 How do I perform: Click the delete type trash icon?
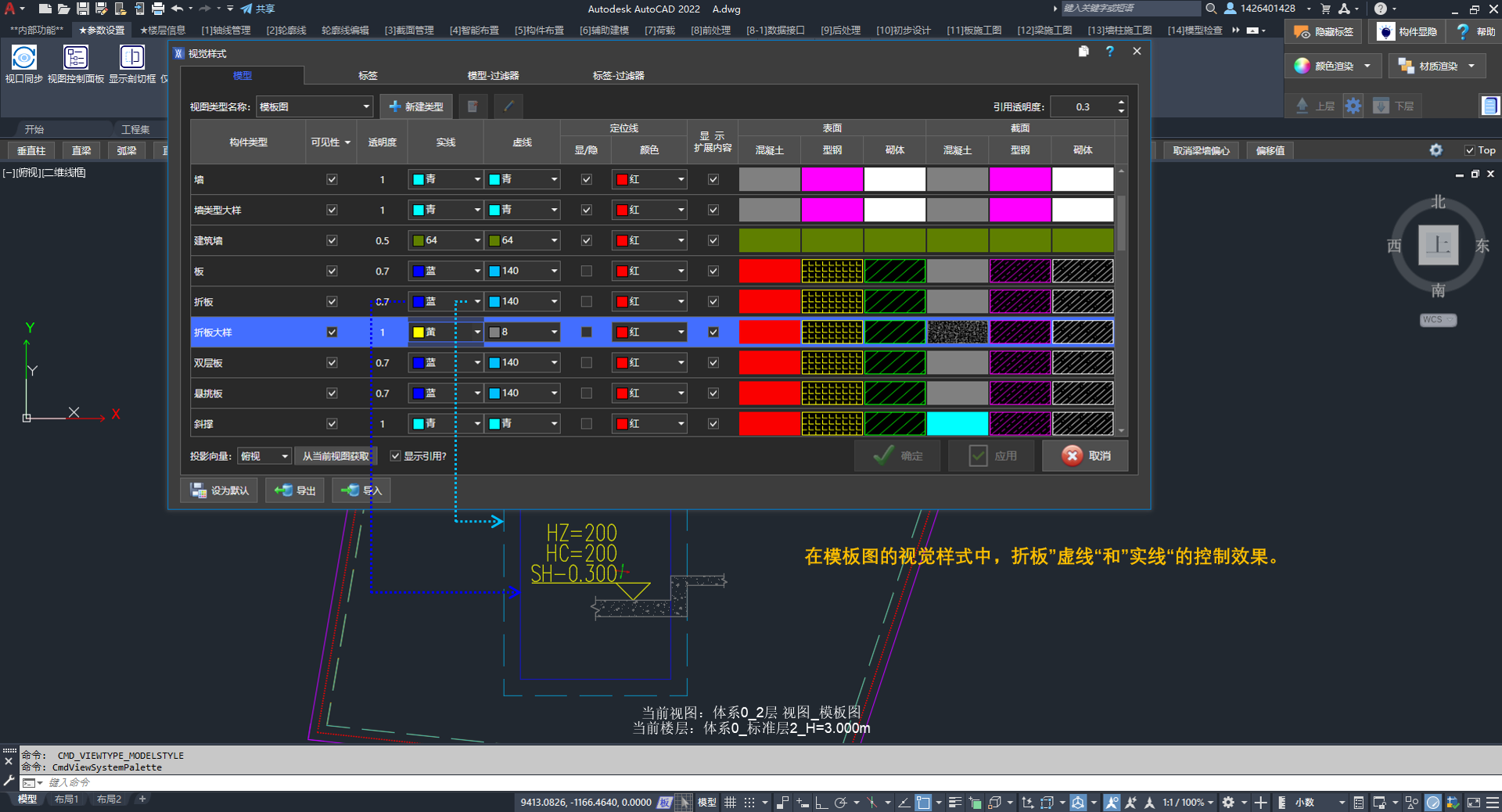point(473,106)
